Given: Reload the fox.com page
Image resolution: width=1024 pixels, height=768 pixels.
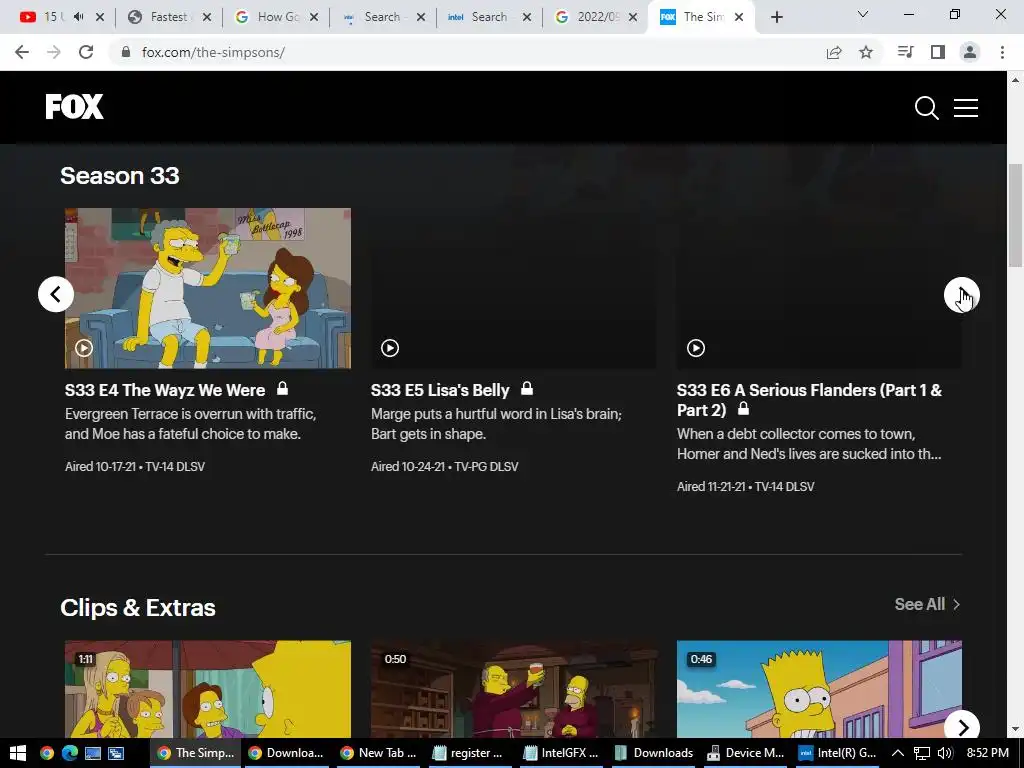Looking at the screenshot, I should tap(86, 52).
